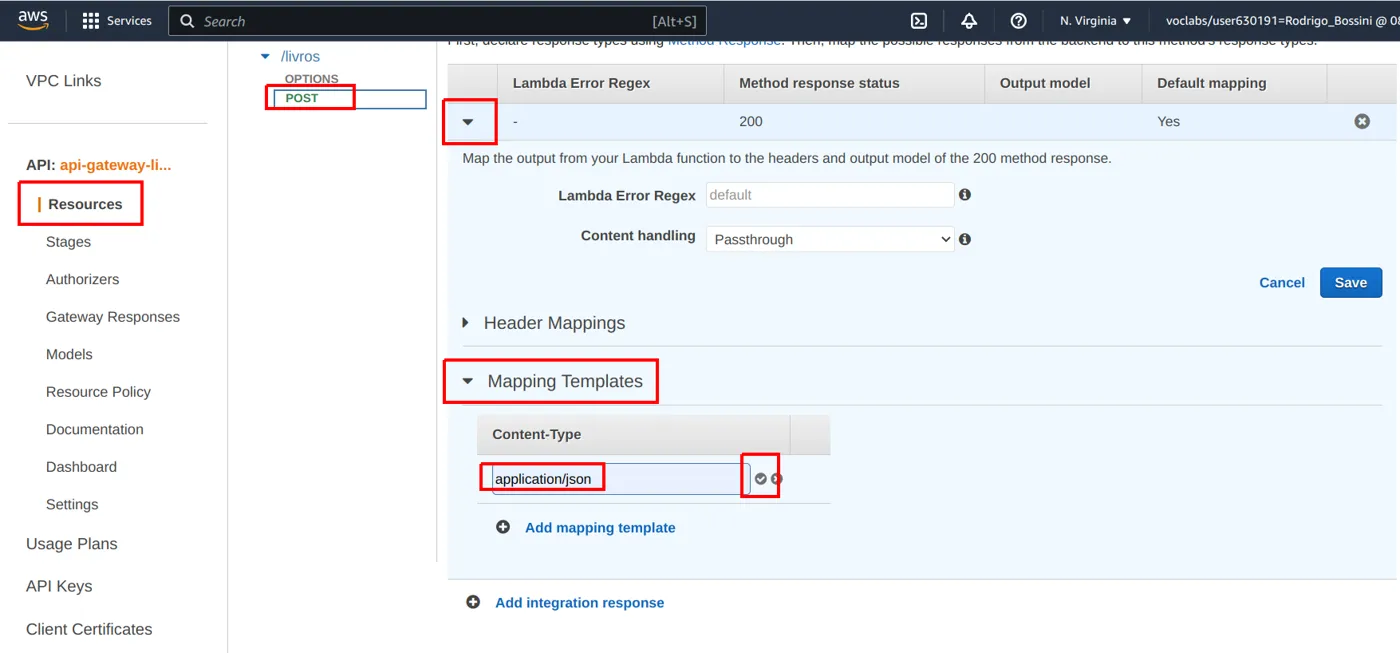
Task: Click Add integration response link
Action: coord(579,602)
